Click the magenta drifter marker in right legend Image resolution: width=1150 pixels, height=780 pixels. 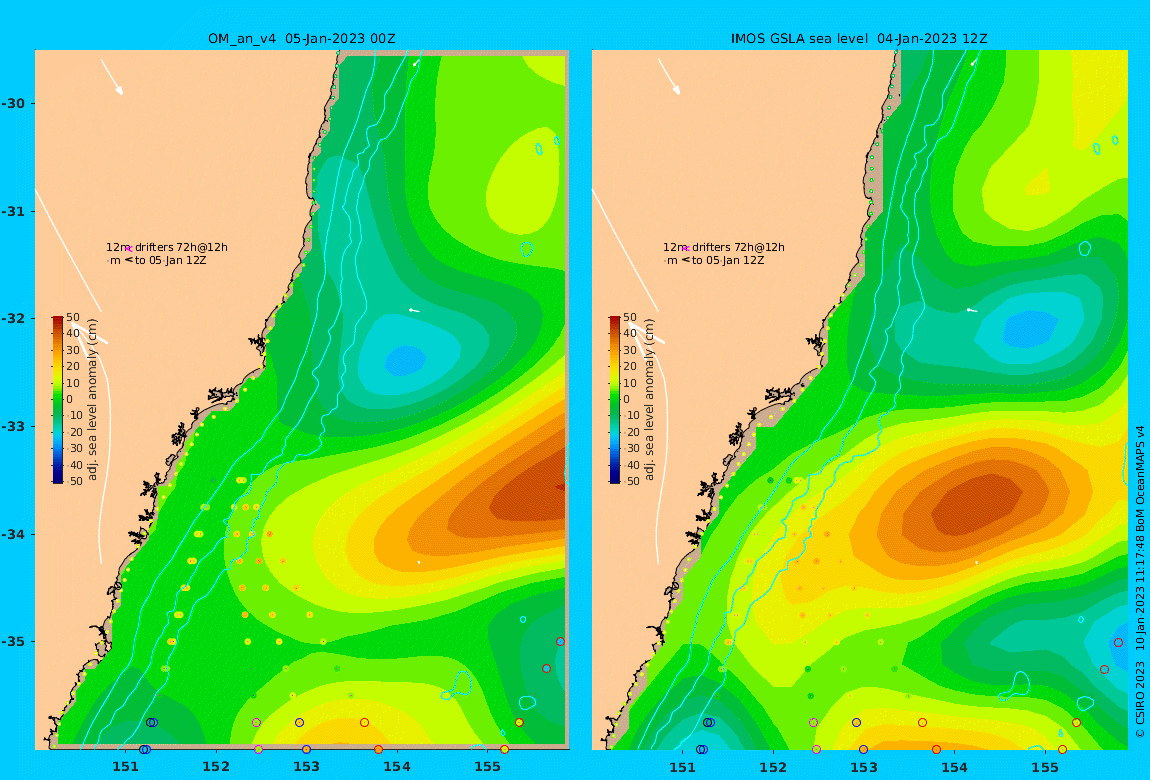tap(686, 249)
